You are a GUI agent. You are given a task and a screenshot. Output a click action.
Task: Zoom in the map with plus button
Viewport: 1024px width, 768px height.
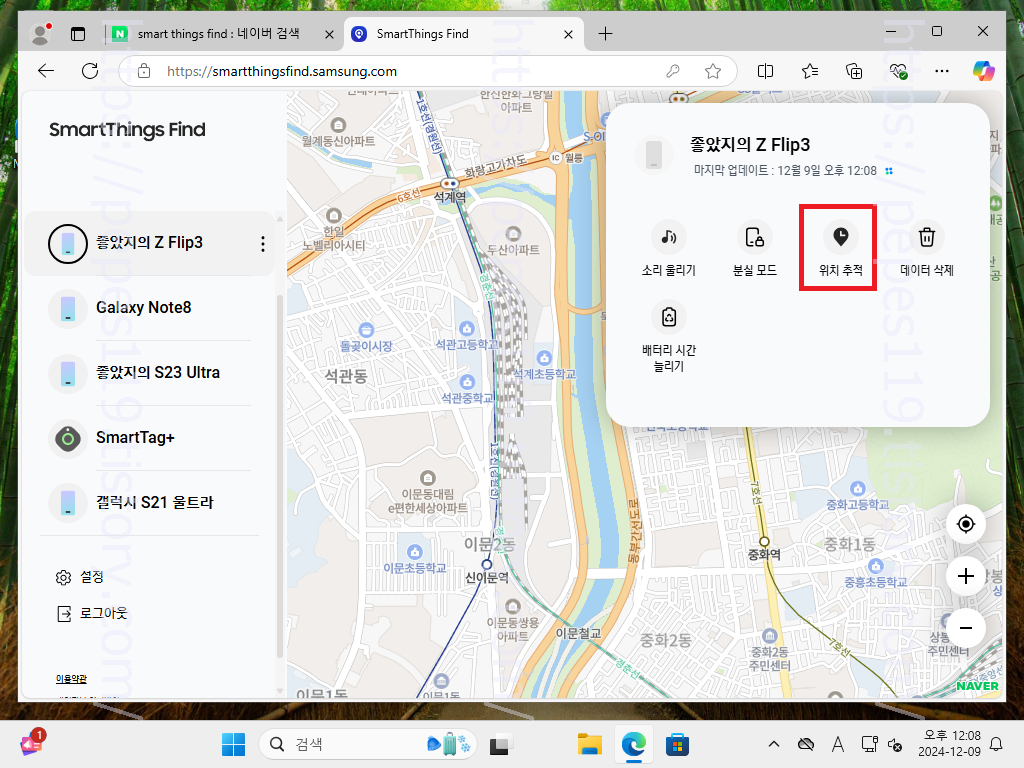[x=965, y=576]
